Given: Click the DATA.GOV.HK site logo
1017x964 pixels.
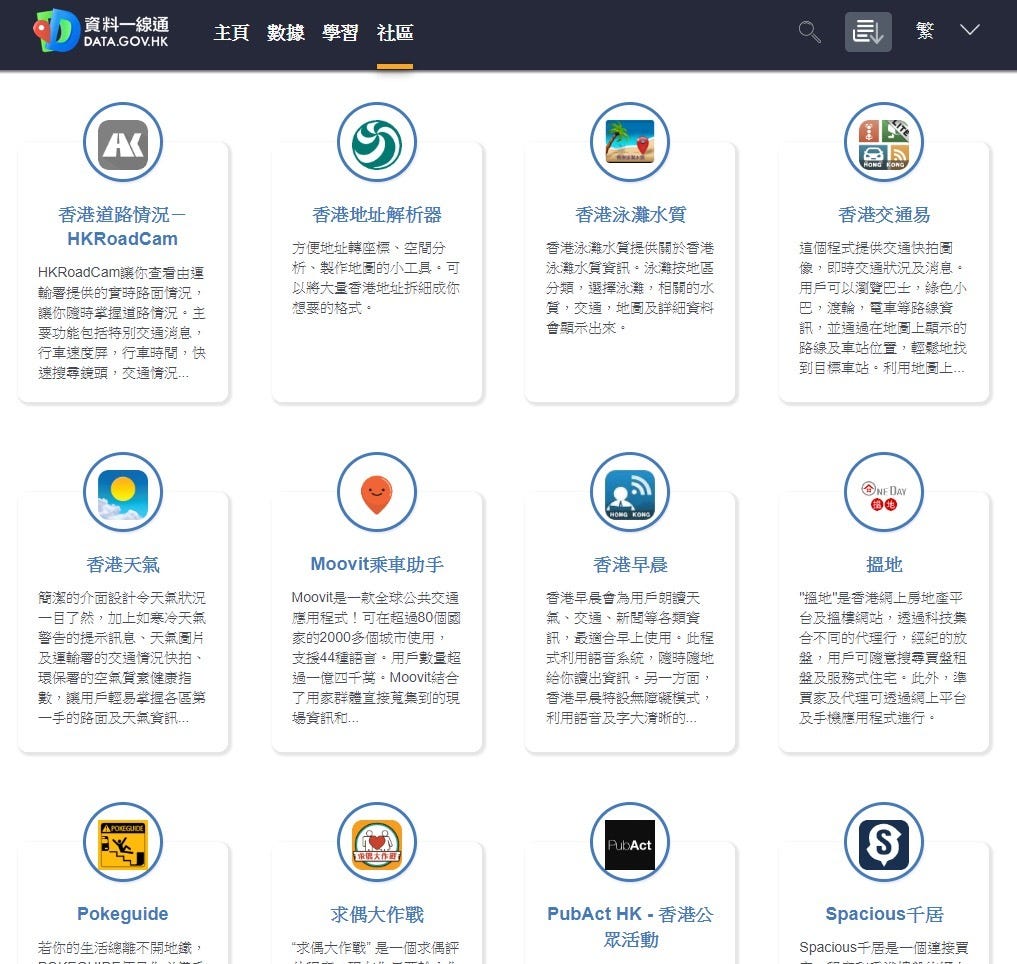Looking at the screenshot, I should (x=102, y=31).
